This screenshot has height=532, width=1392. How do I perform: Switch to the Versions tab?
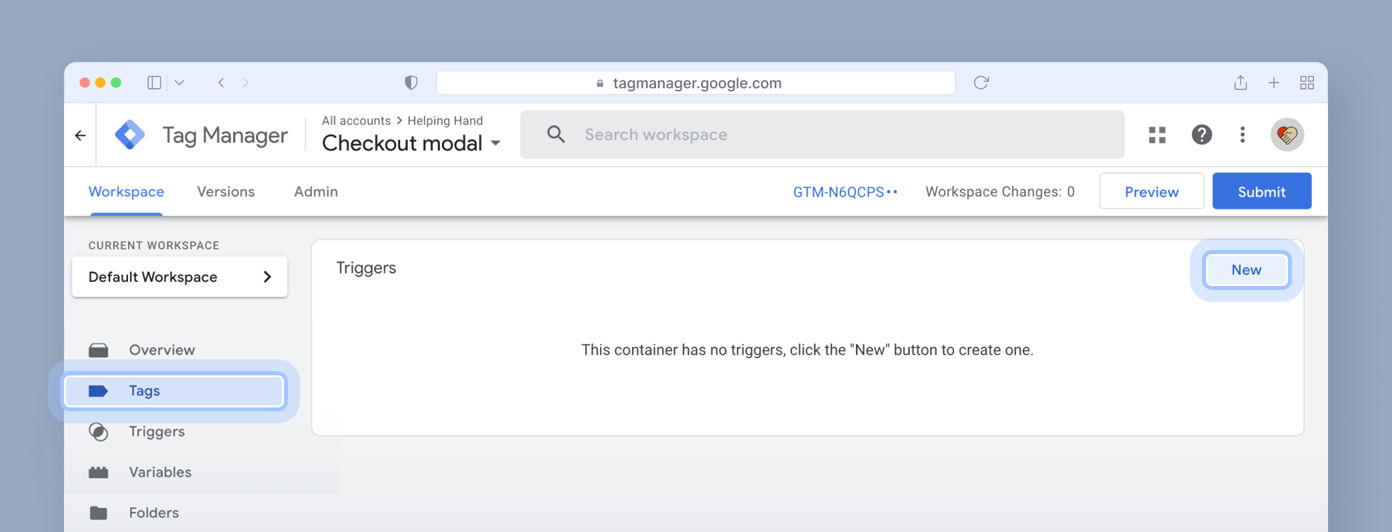(226, 192)
